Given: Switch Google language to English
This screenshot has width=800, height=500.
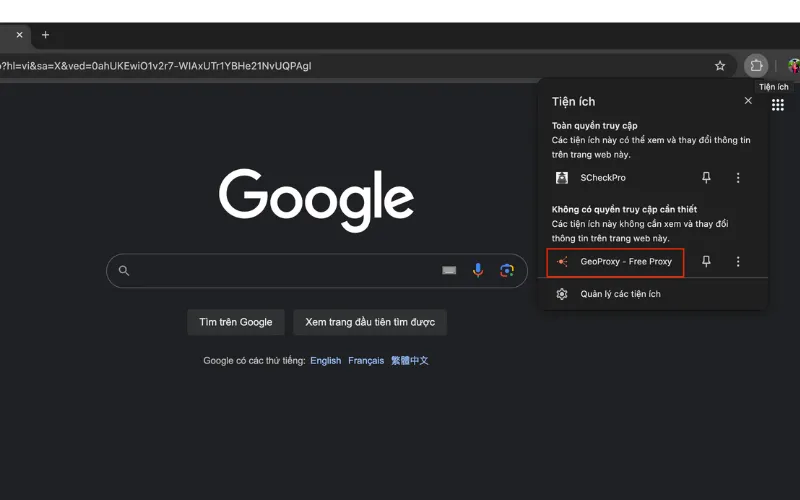Looking at the screenshot, I should point(326,361).
